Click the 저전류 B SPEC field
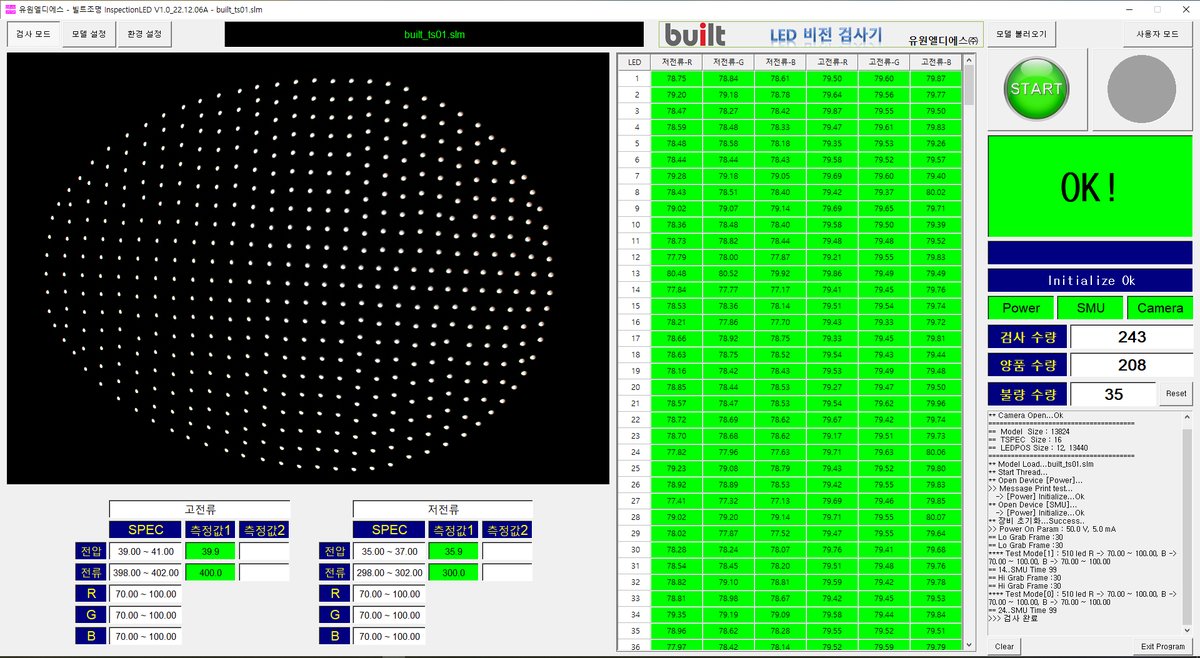Image resolution: width=1200 pixels, height=658 pixels. [389, 636]
